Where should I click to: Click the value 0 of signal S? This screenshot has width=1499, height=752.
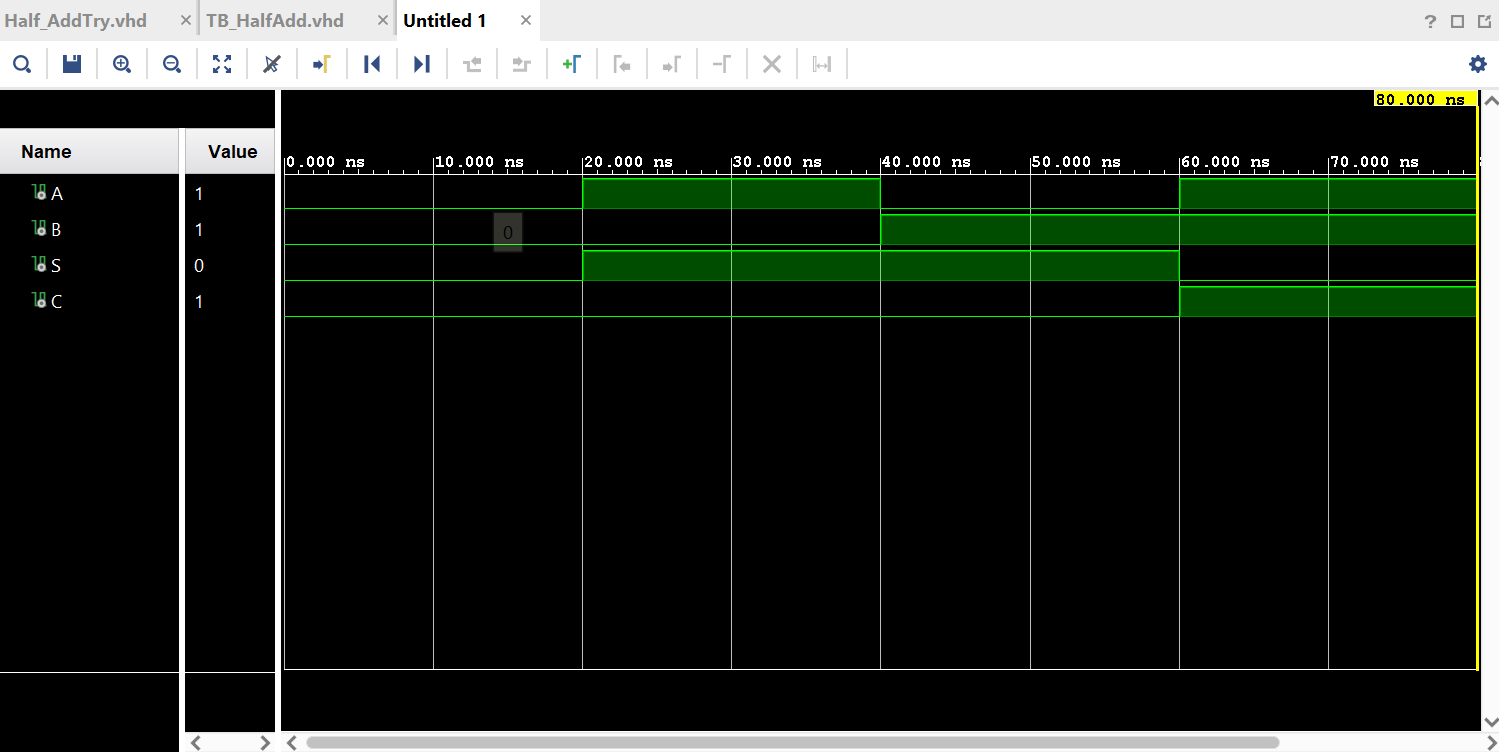click(x=199, y=266)
